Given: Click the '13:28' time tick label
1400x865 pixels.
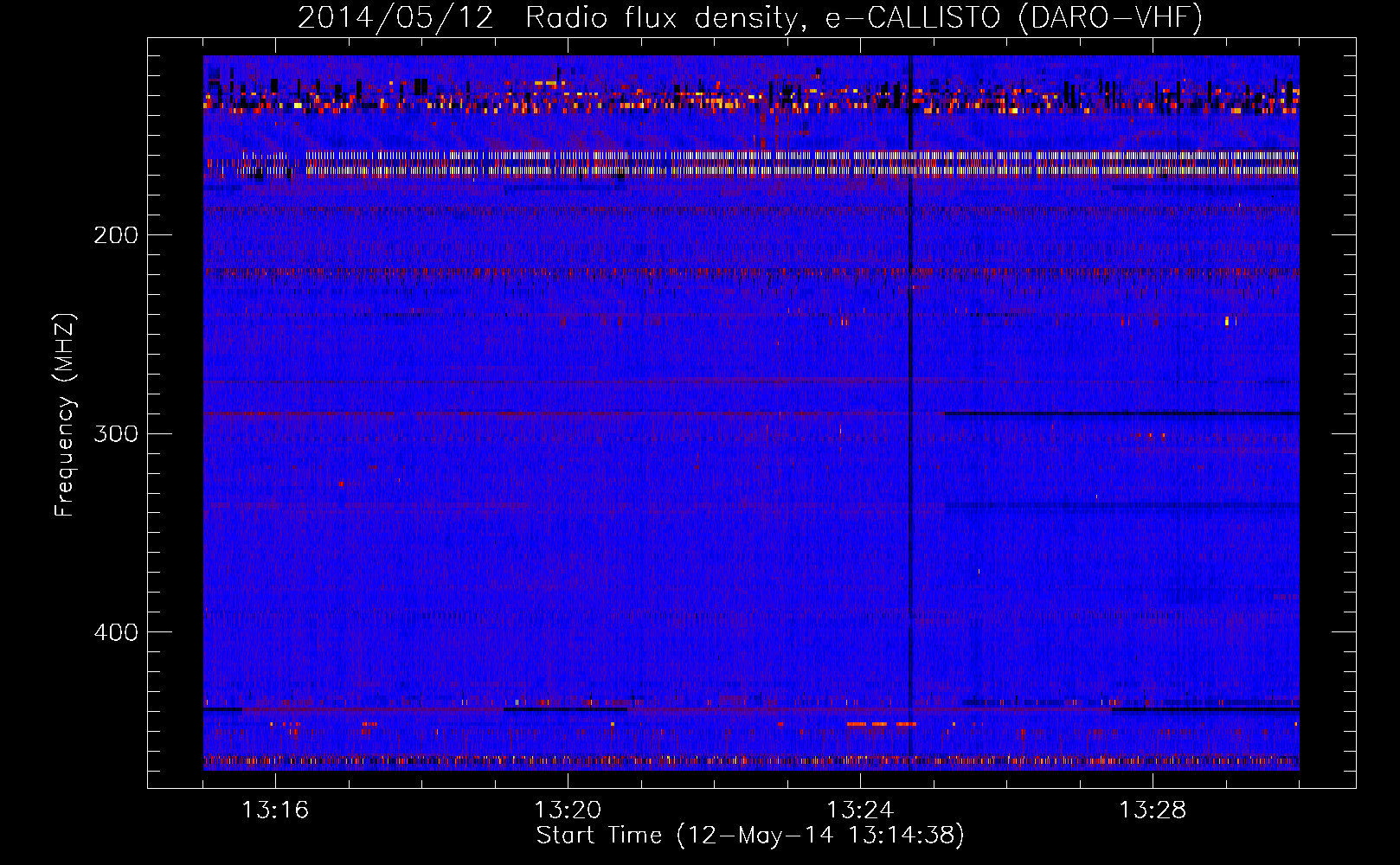Looking at the screenshot, I should [1153, 811].
